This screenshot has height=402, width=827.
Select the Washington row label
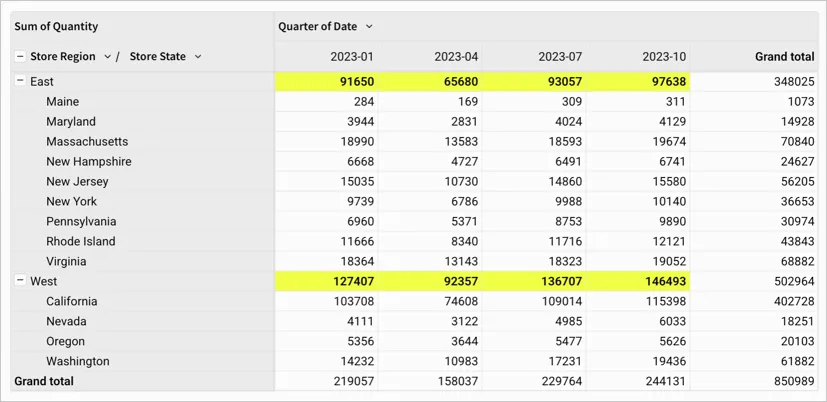point(78,361)
